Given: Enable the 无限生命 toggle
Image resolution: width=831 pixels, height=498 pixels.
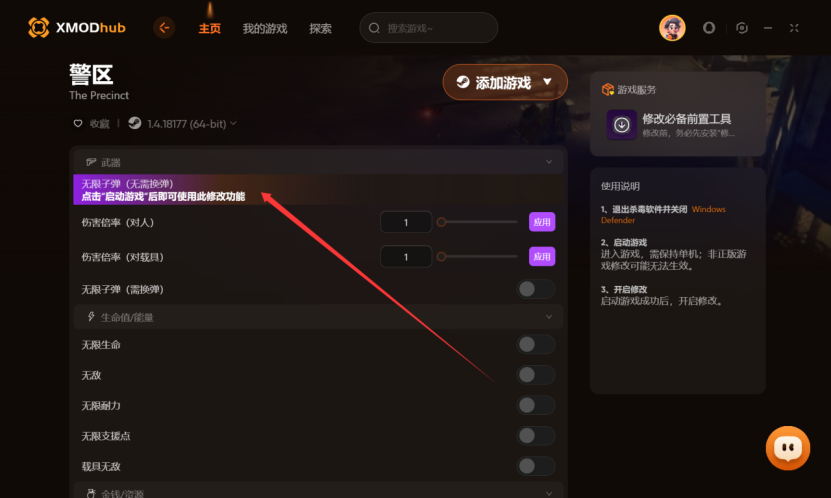Looking at the screenshot, I should (x=536, y=344).
